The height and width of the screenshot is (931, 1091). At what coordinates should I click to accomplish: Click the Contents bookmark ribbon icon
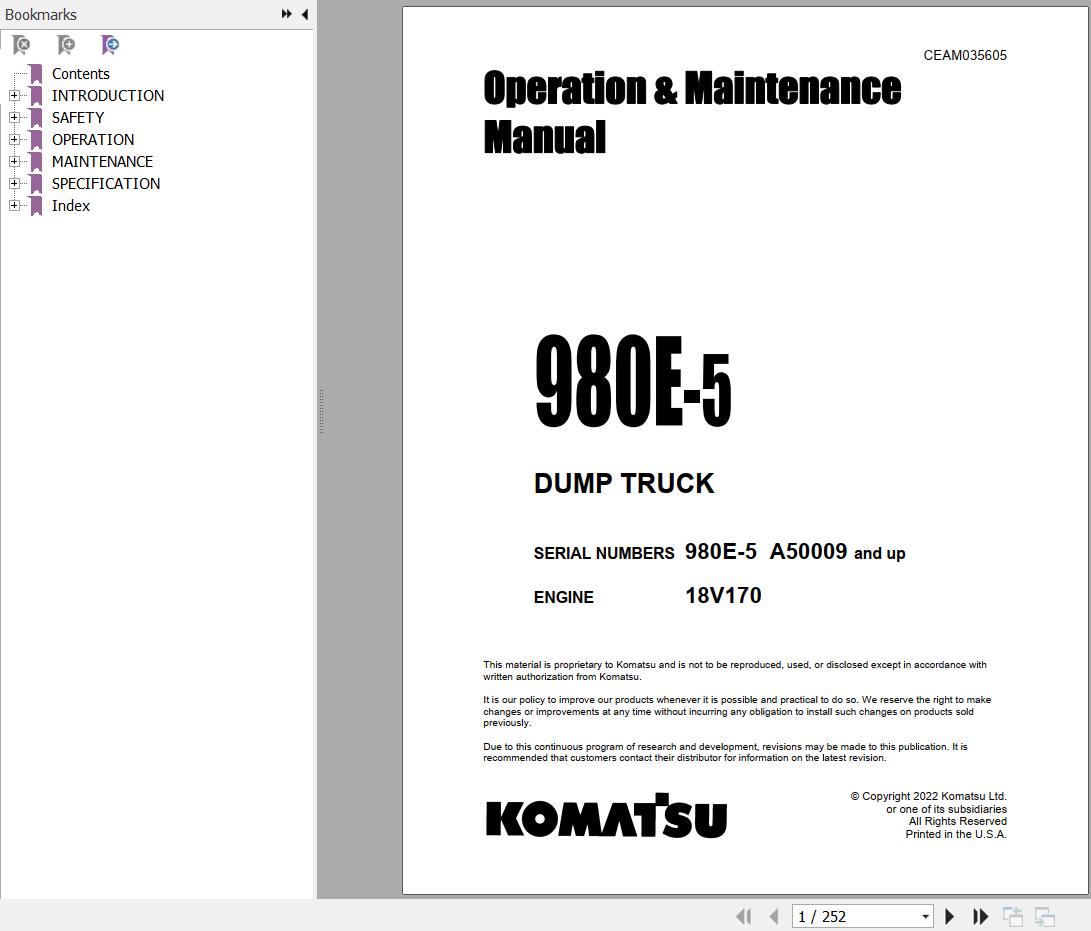point(36,74)
